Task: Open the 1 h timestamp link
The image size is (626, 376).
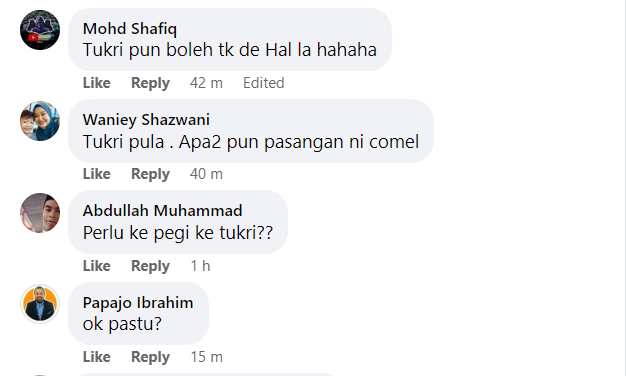Action: coord(200,265)
